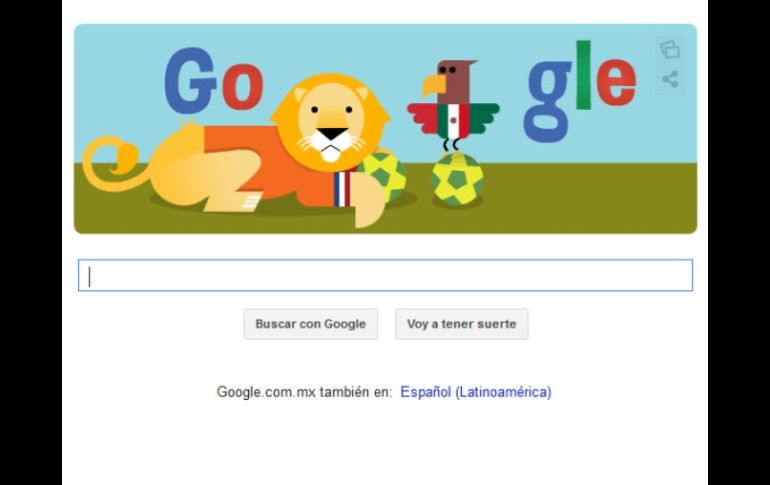Click the eagle's yellow beak

click(433, 84)
